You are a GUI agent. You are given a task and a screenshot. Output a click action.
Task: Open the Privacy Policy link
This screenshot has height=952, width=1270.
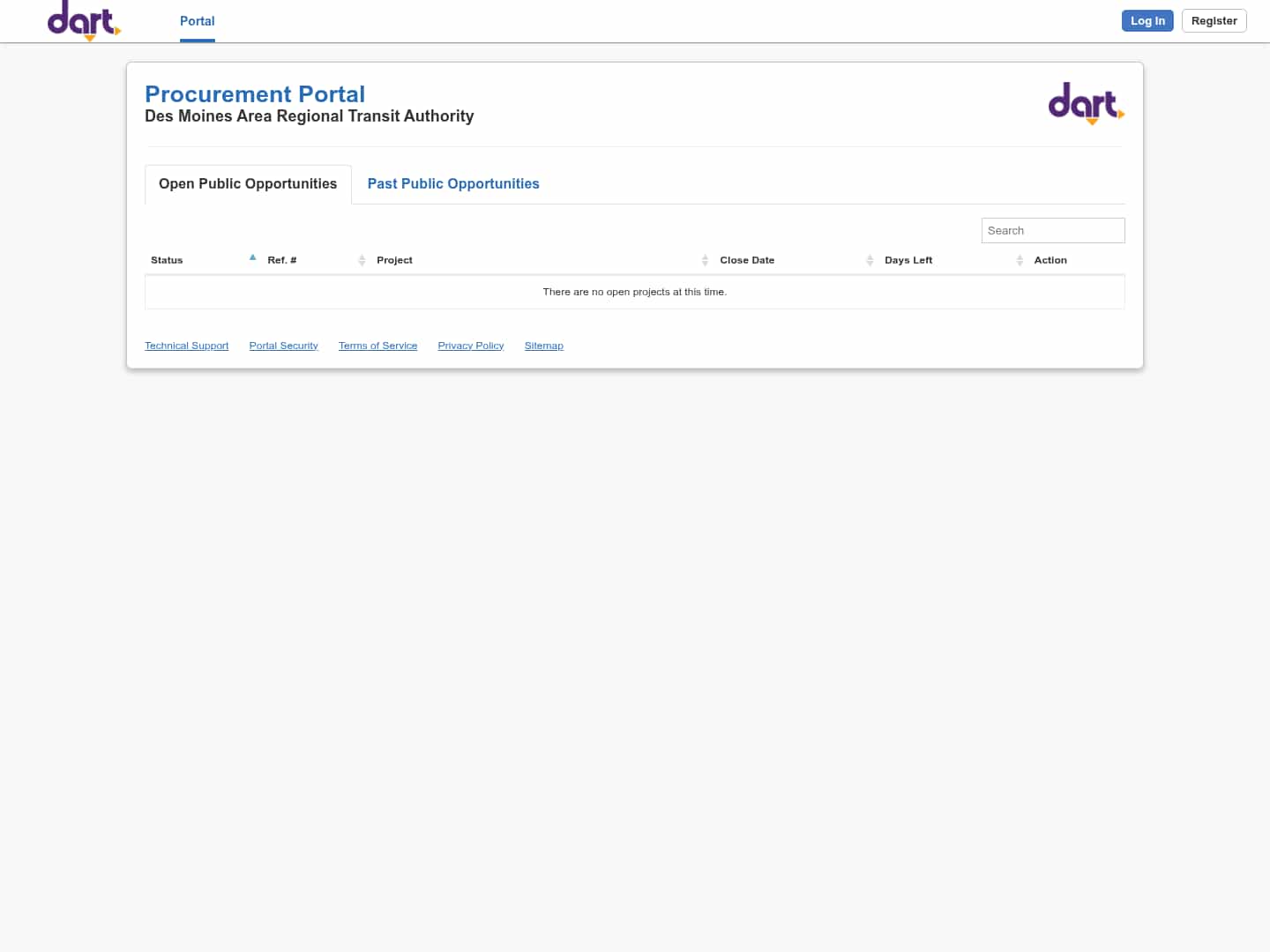coord(470,345)
